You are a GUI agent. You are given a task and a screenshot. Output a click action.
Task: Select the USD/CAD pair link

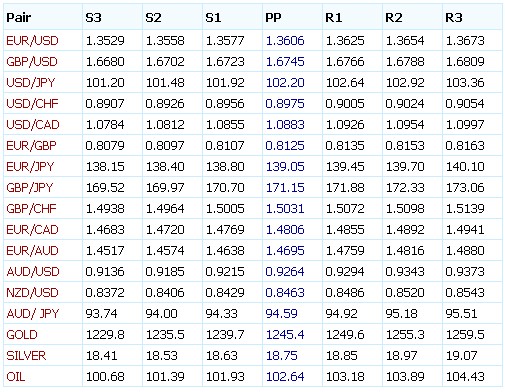[33, 125]
